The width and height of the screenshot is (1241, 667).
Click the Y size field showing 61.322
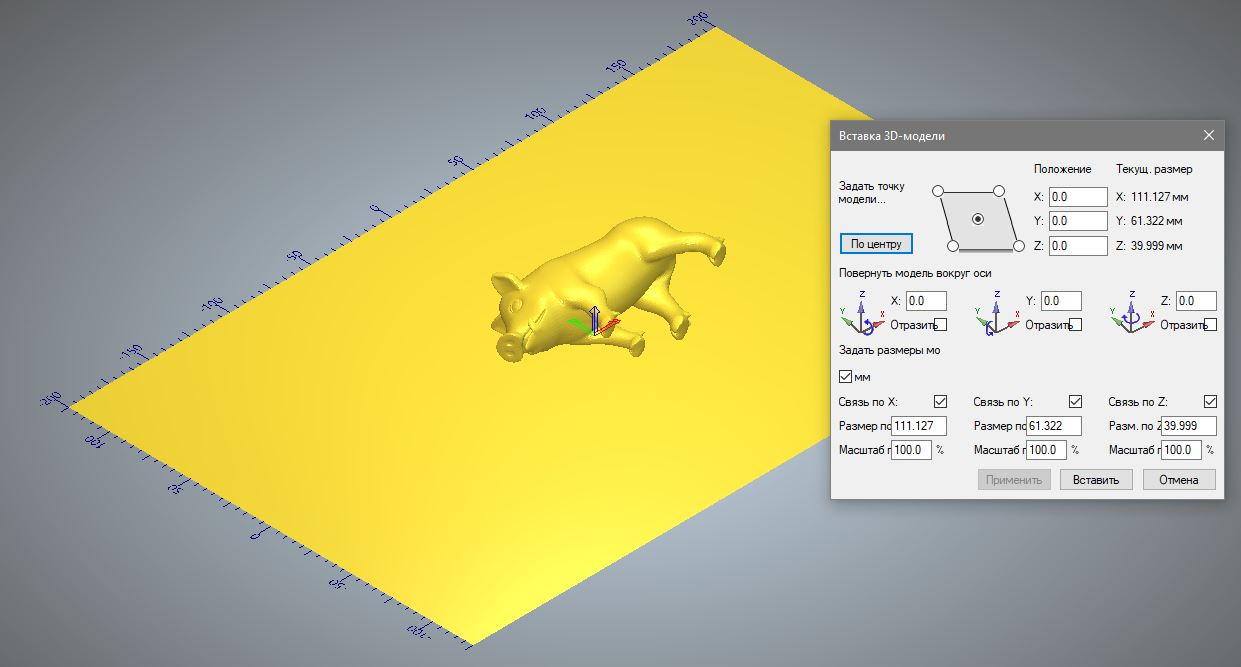pos(1054,426)
